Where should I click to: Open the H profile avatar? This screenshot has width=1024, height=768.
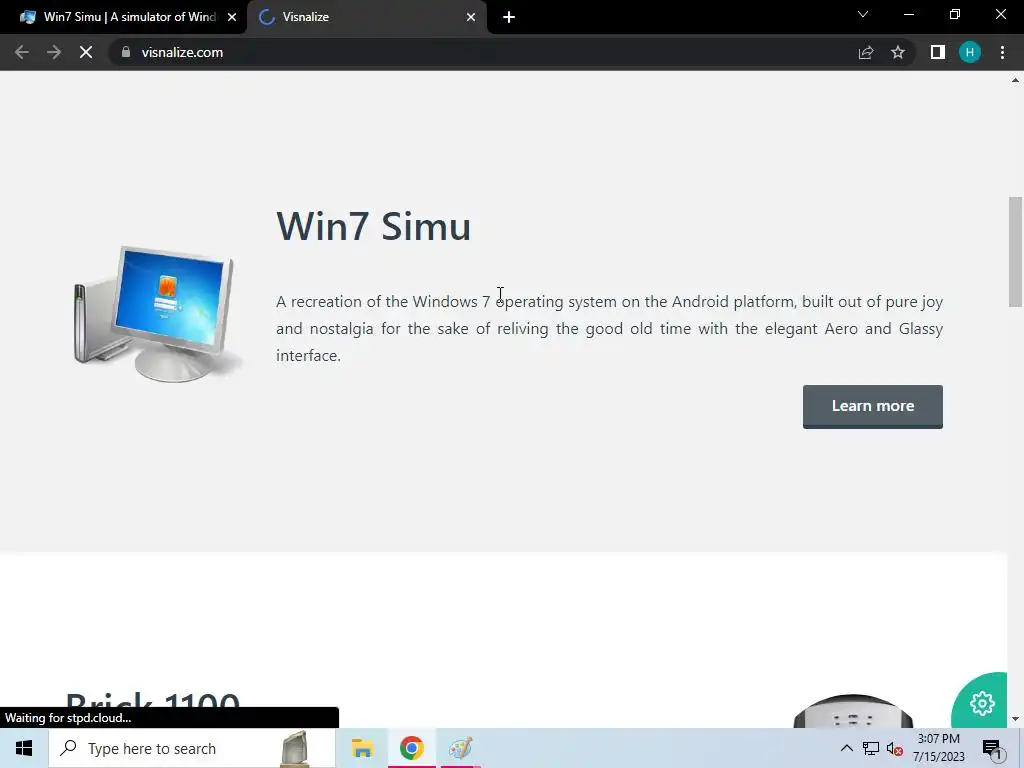click(970, 52)
